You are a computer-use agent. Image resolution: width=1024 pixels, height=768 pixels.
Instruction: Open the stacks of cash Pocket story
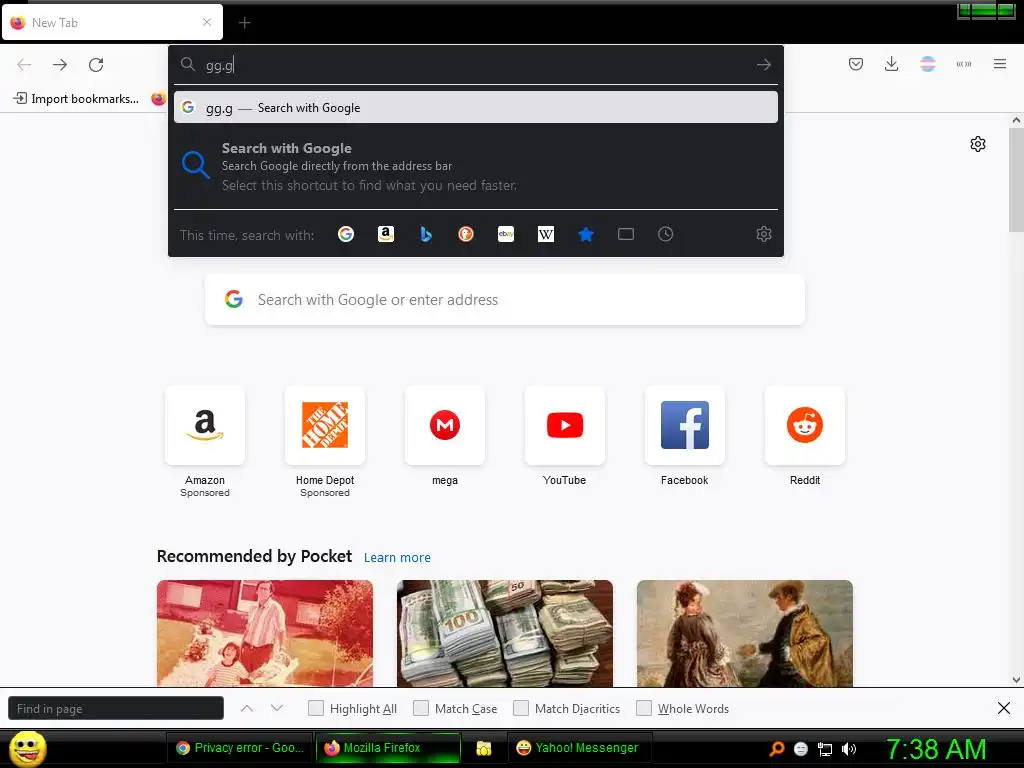tap(505, 633)
